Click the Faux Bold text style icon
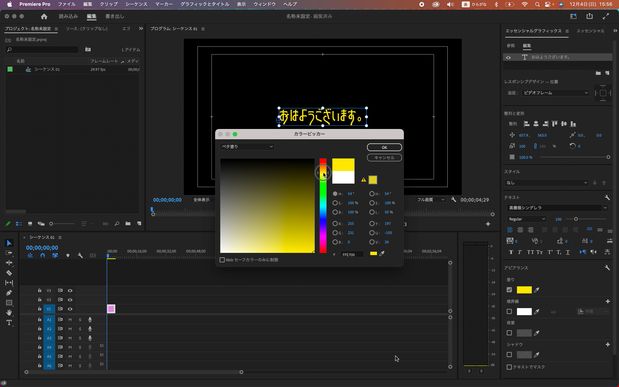This screenshot has height=387, width=619. 511,252
